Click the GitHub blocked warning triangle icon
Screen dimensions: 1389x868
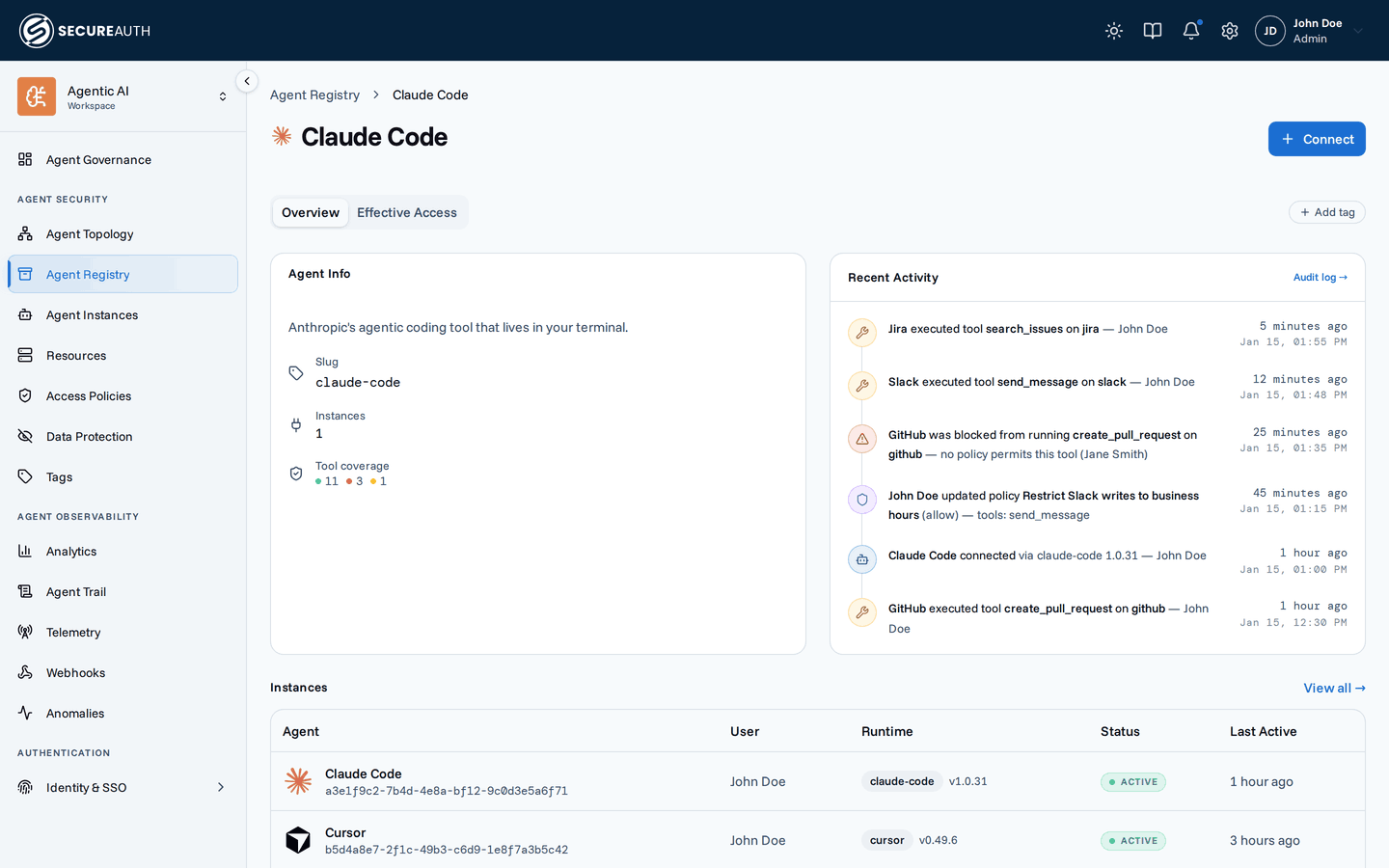pos(862,439)
